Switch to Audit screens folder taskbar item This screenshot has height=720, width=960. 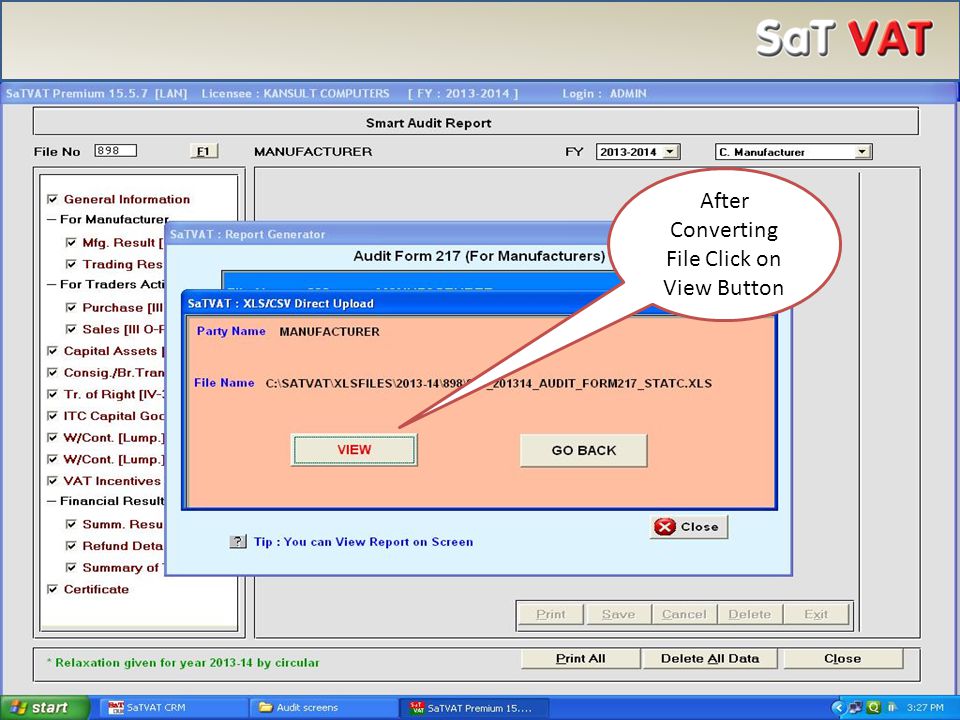[x=322, y=708]
